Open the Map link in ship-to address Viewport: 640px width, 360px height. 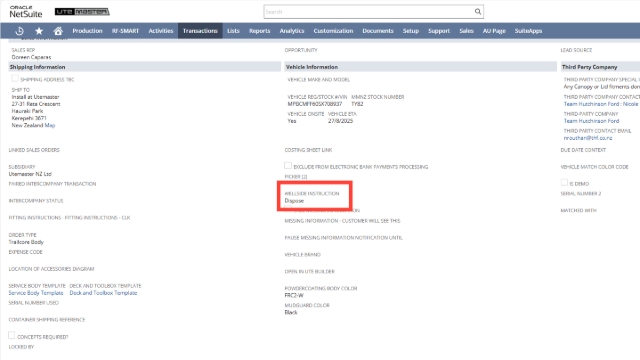[50, 125]
